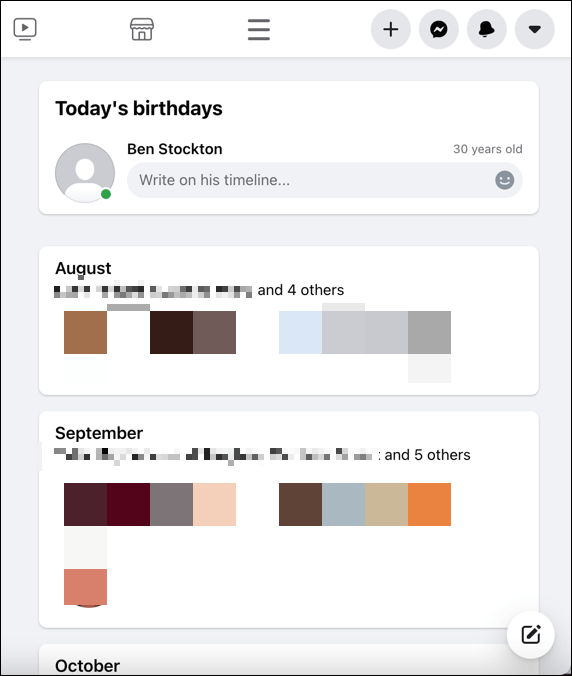The height and width of the screenshot is (676, 572).
Task: Select the orange September birthday thumbnail
Action: (x=429, y=504)
